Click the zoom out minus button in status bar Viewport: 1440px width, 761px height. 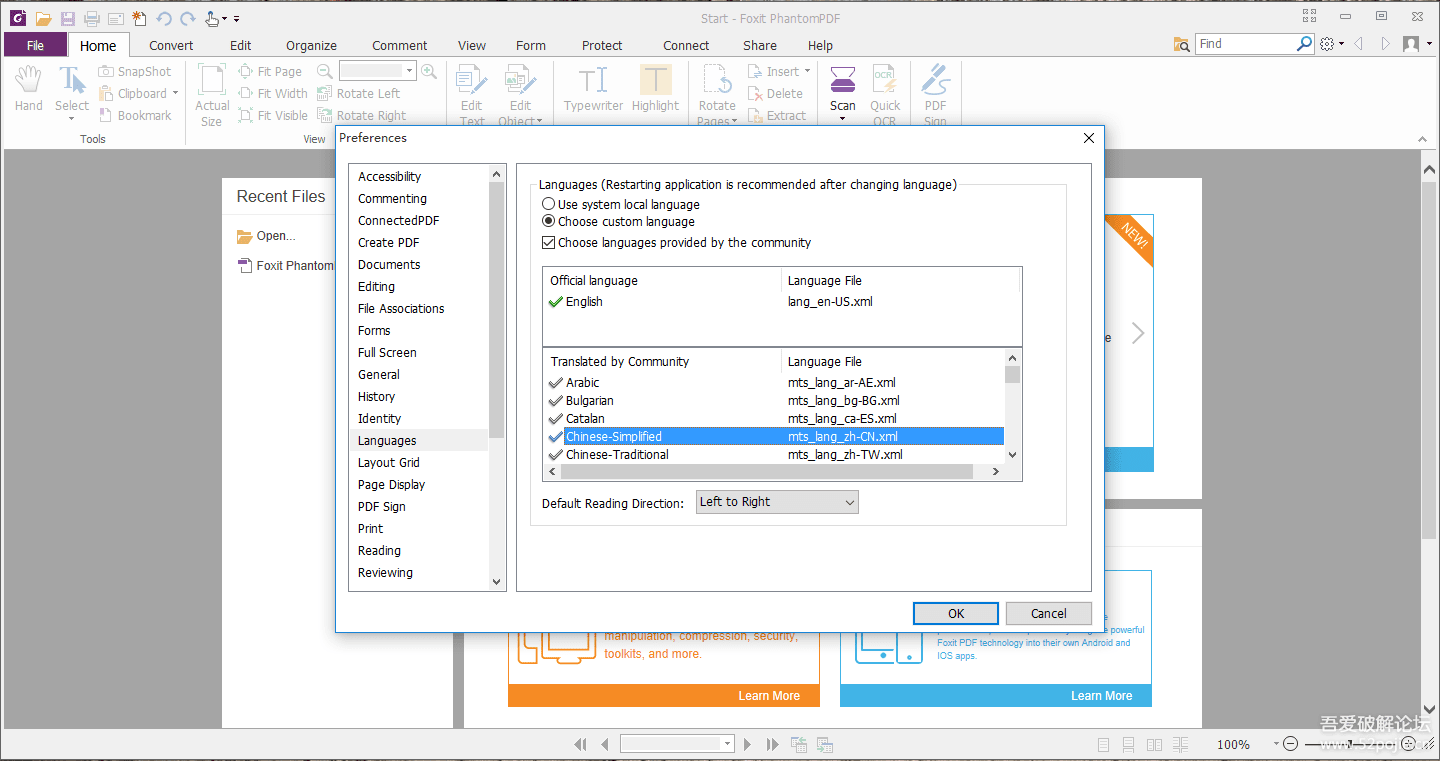(x=1290, y=744)
